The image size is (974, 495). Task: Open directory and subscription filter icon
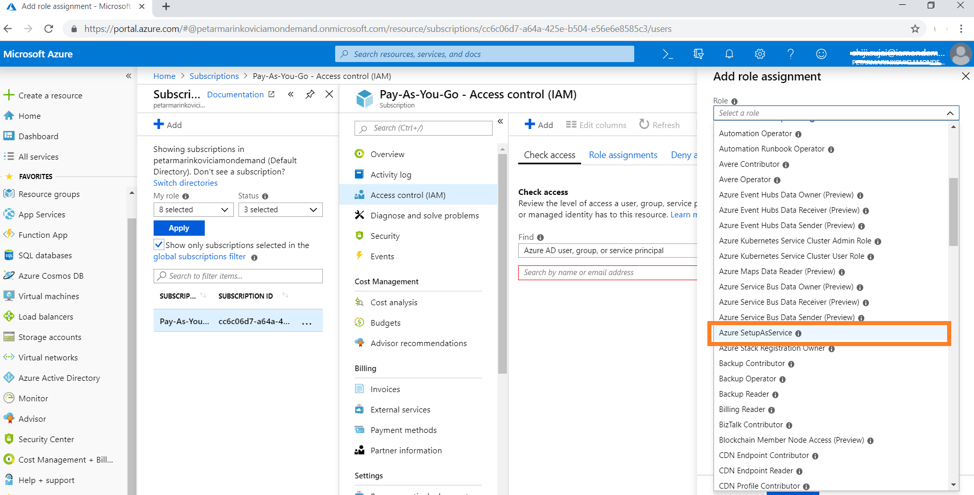tap(698, 54)
